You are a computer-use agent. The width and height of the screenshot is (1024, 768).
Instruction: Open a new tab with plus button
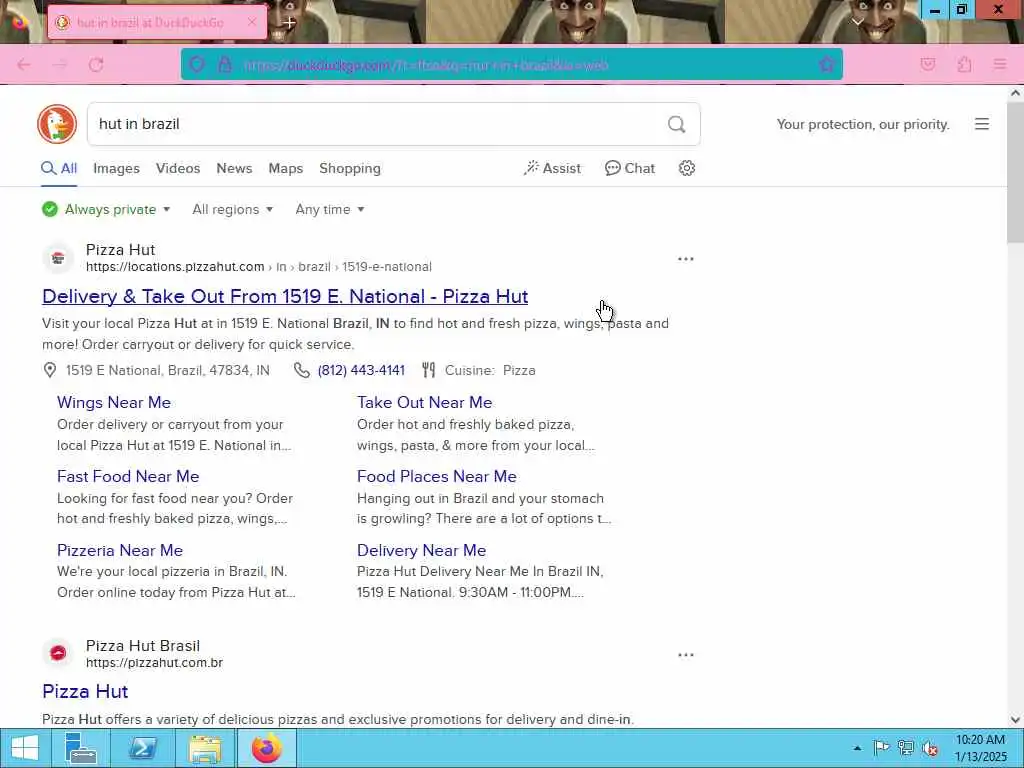click(x=289, y=22)
